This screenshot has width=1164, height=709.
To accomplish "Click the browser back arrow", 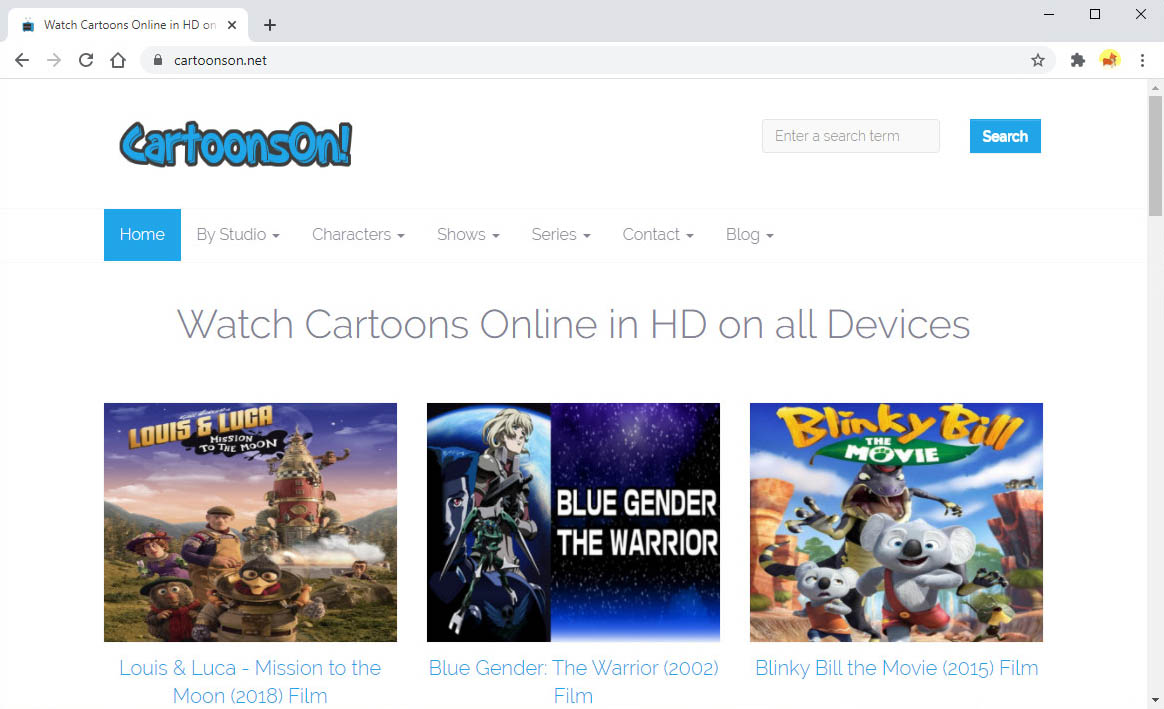I will point(22,60).
